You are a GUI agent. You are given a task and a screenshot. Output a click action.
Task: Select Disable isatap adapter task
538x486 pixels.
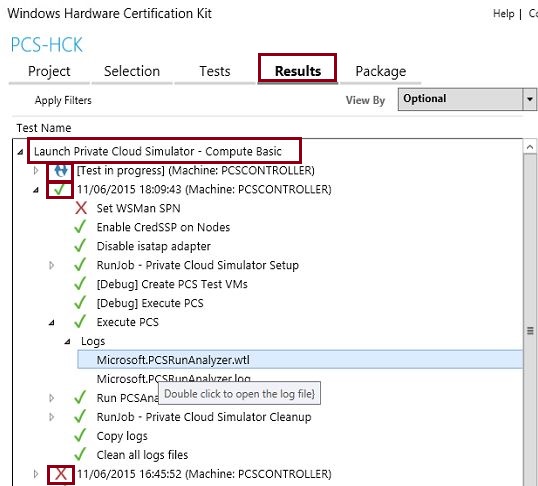pos(154,246)
